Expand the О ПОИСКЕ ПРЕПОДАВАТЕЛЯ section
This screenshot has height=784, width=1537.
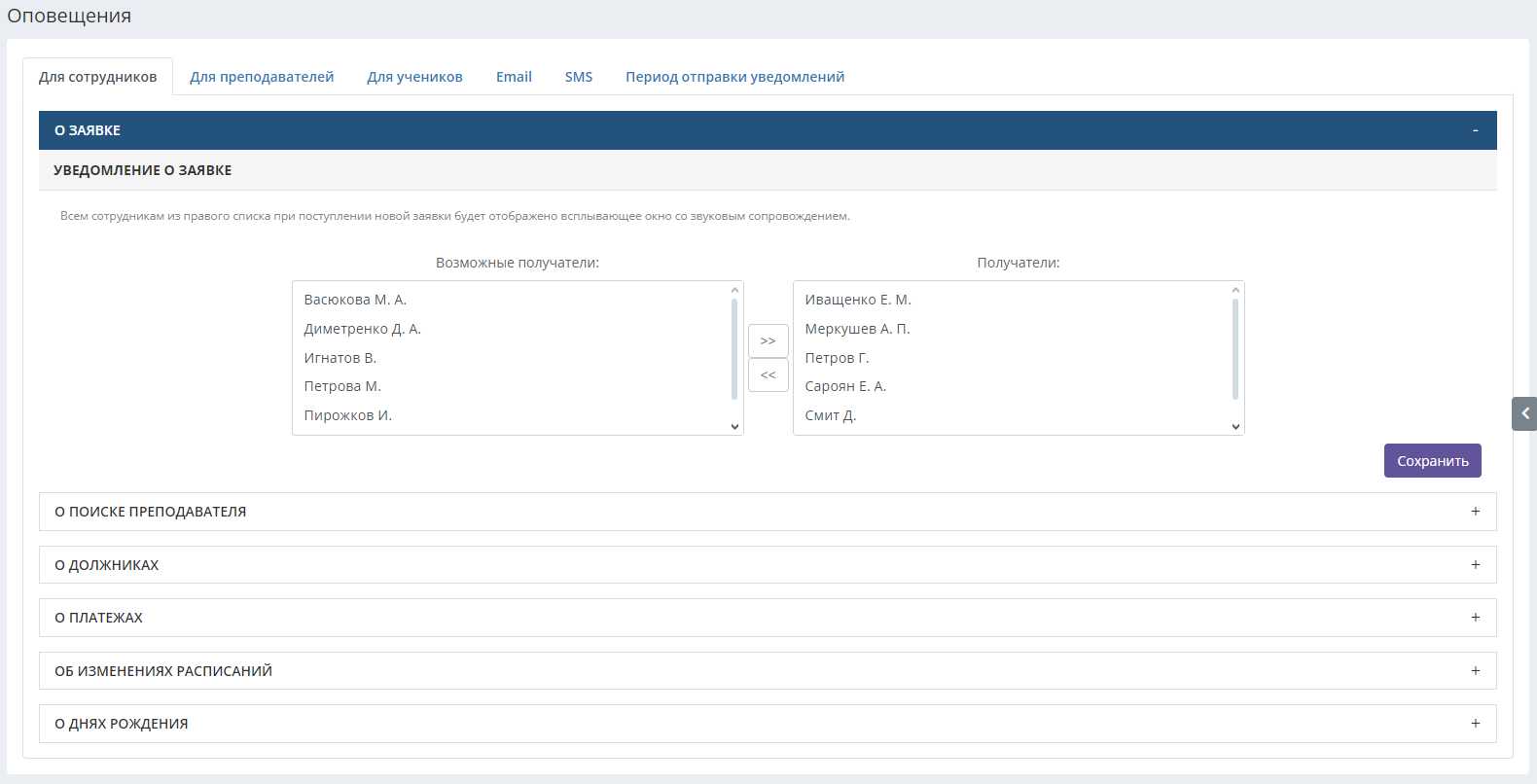(768, 512)
